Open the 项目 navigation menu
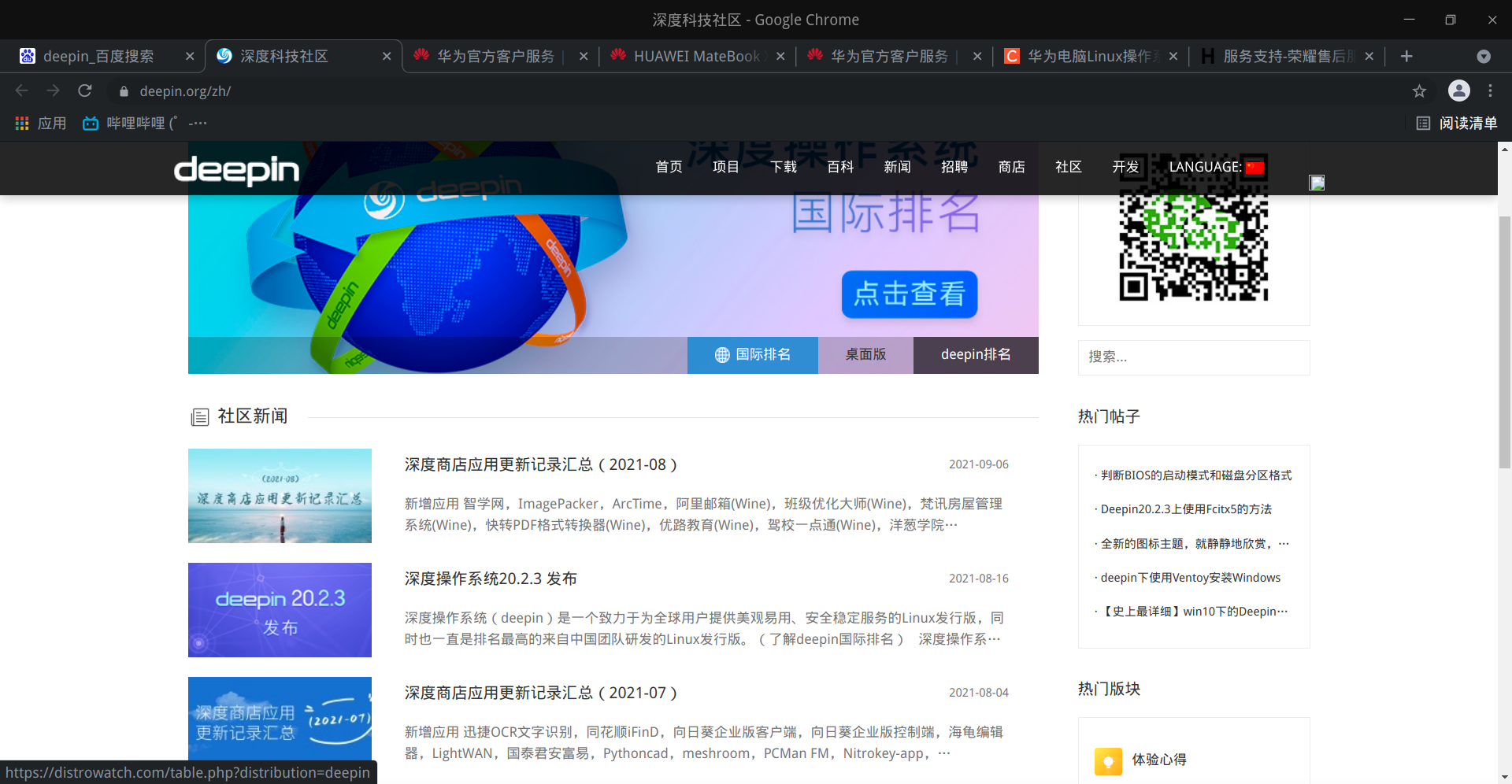Screen dimensions: 1512x784 726,167
